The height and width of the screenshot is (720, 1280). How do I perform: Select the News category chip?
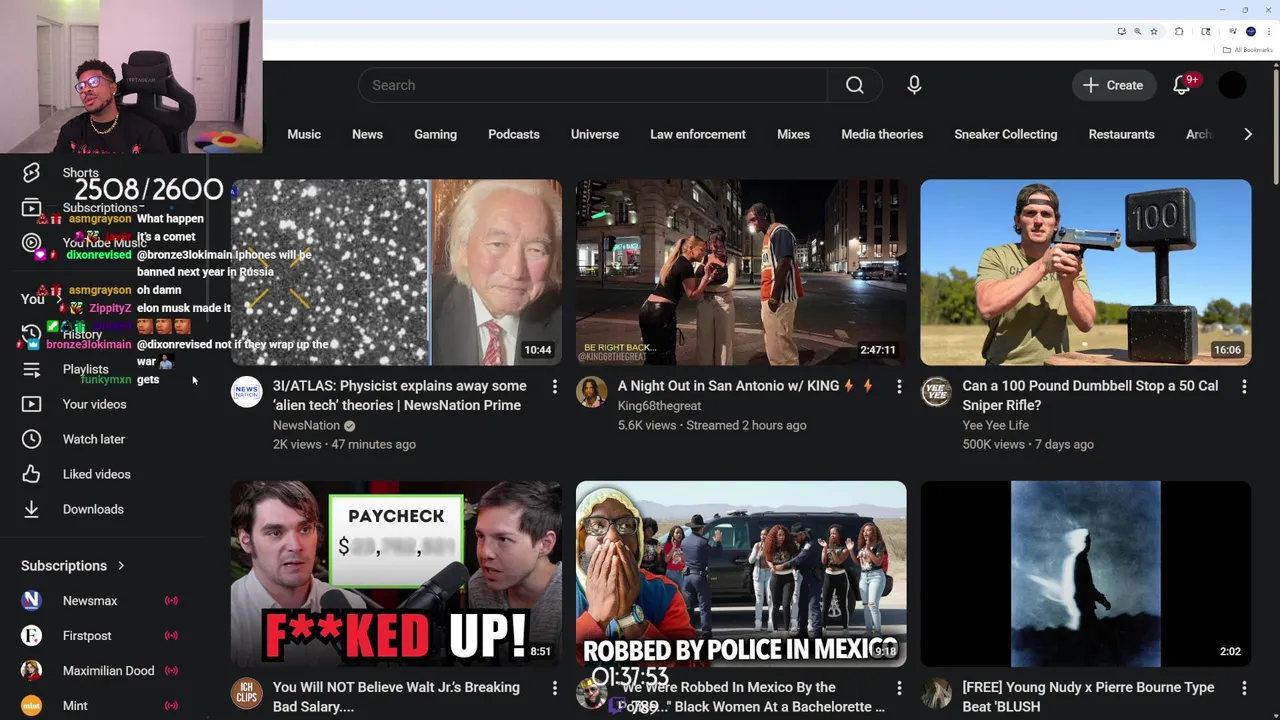367,134
